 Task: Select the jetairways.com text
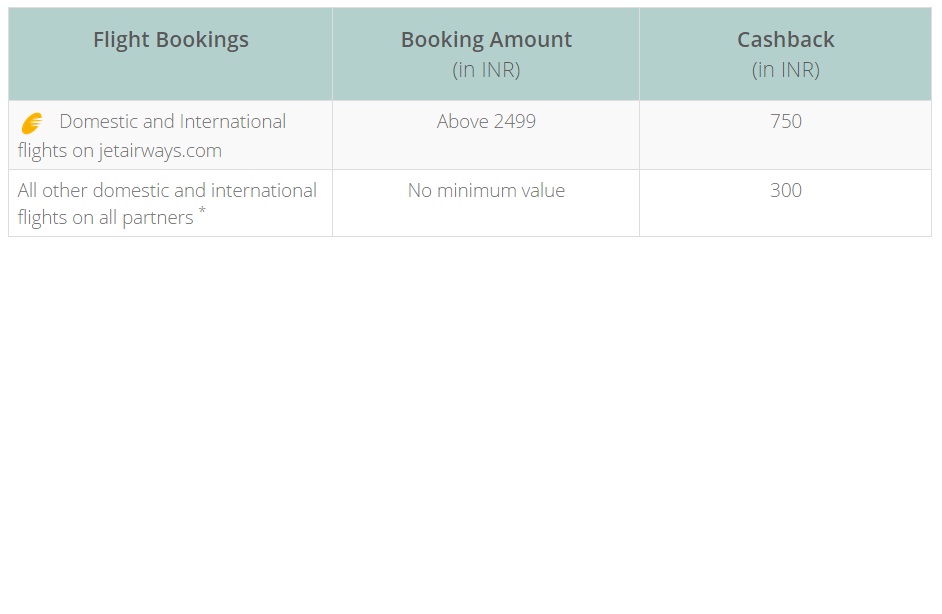(x=160, y=151)
